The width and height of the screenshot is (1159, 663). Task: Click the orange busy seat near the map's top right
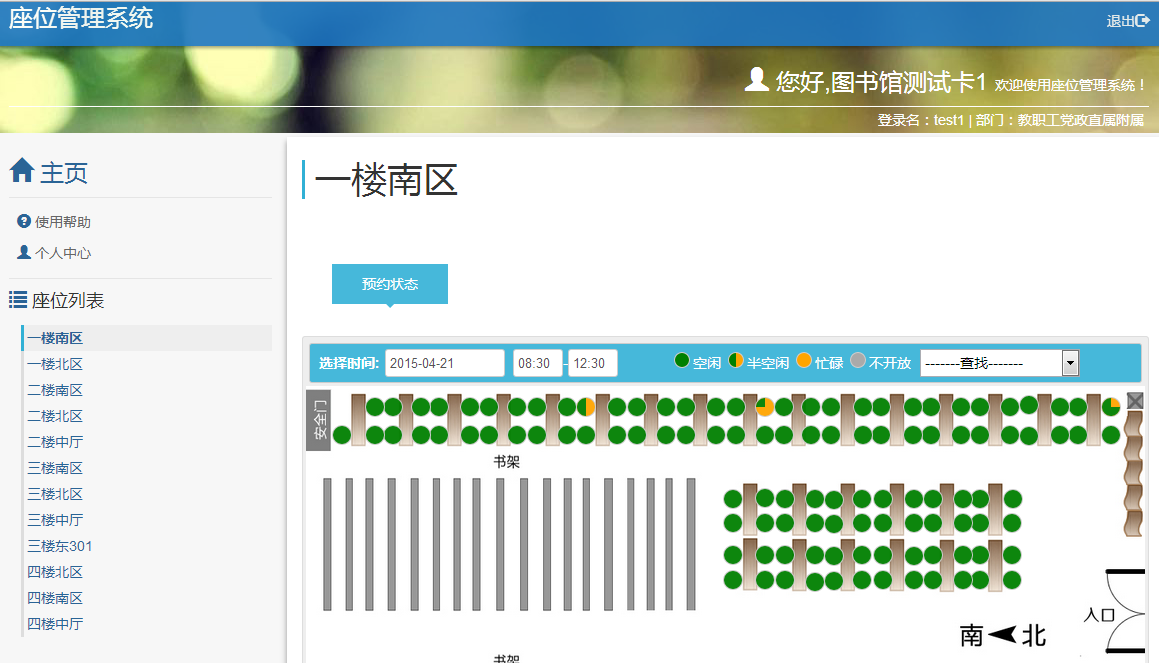click(x=764, y=406)
